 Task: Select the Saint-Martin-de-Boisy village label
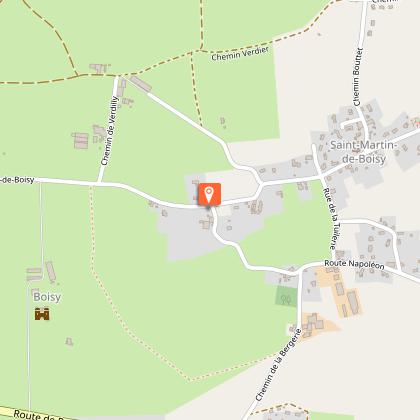[363, 152]
